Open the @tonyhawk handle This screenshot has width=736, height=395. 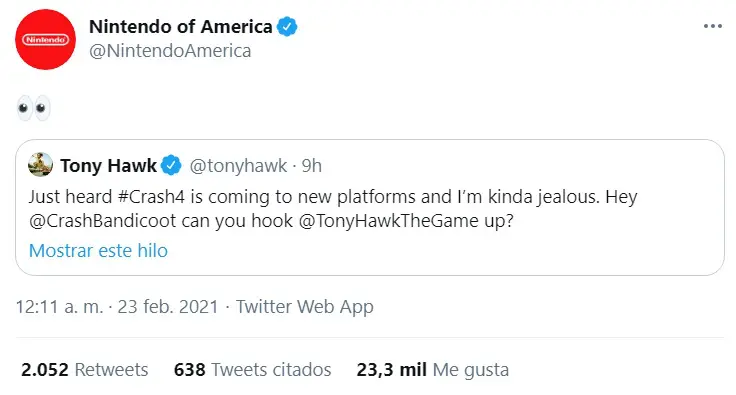point(238,166)
